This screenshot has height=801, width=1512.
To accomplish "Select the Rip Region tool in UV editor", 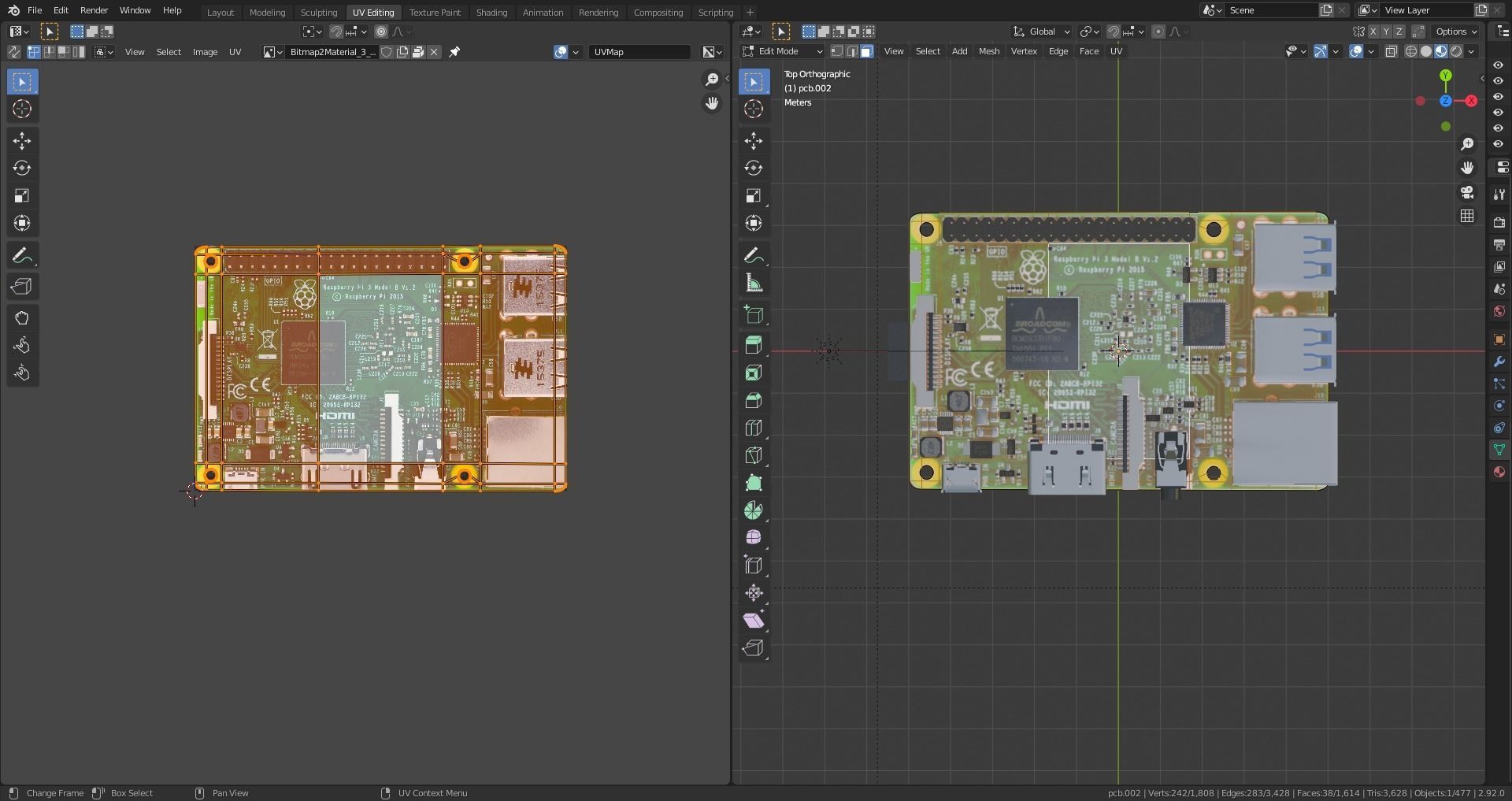I will click(22, 287).
